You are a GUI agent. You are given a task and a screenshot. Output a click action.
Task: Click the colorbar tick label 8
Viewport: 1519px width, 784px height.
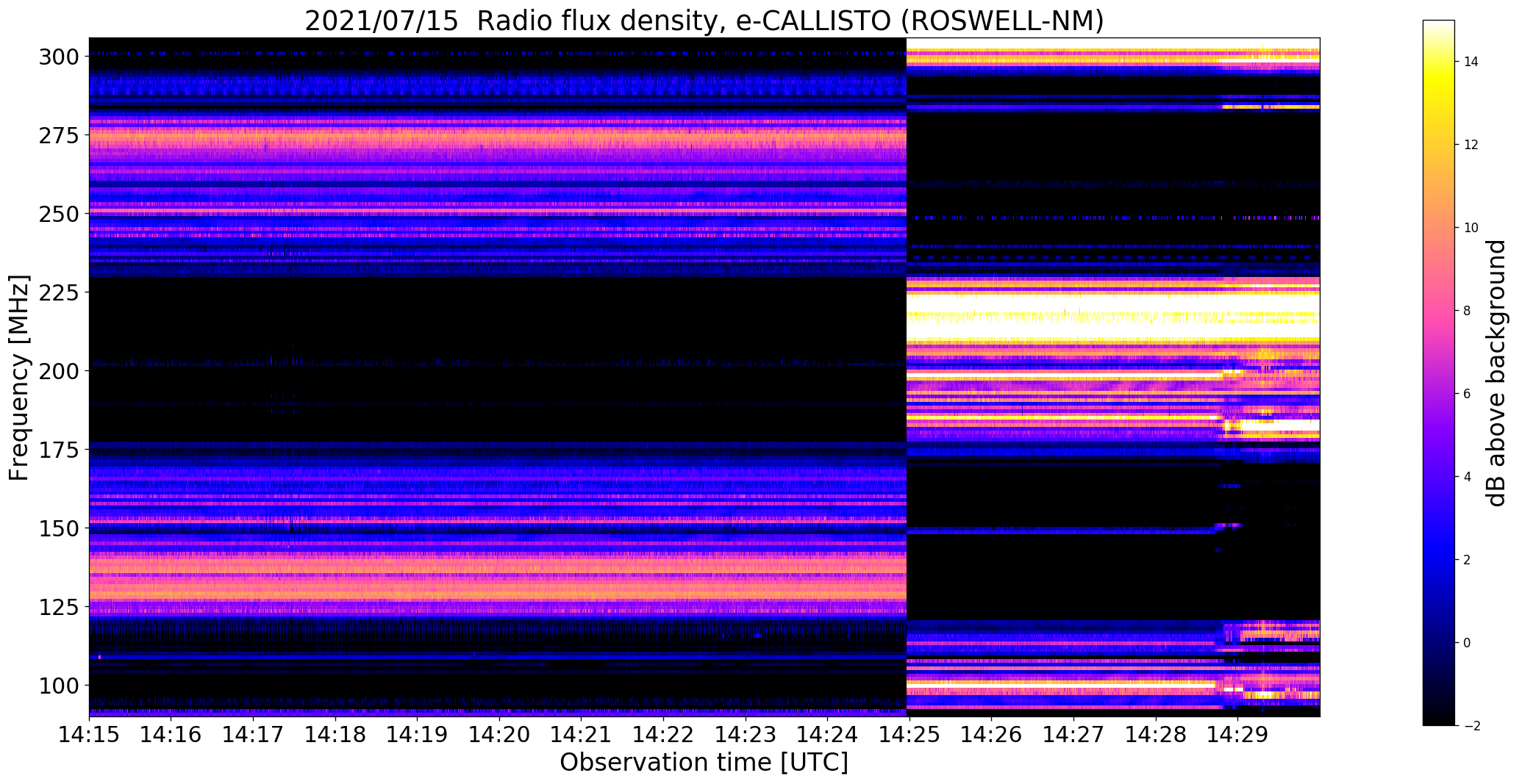pos(1468,311)
